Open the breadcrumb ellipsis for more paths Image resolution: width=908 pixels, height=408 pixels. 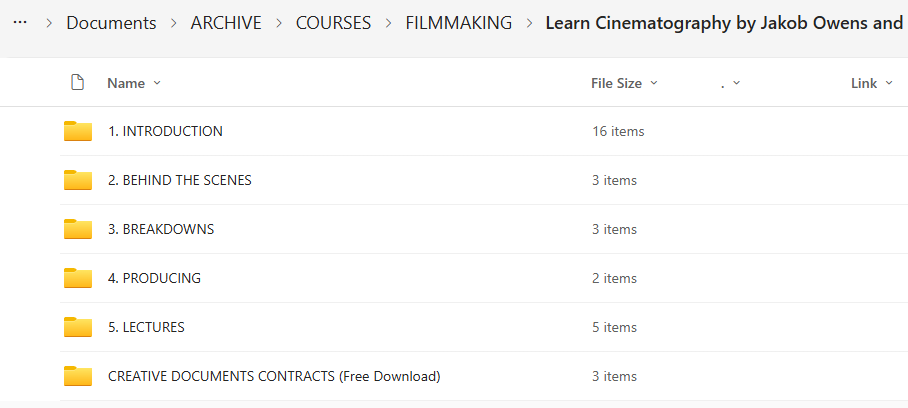point(20,22)
